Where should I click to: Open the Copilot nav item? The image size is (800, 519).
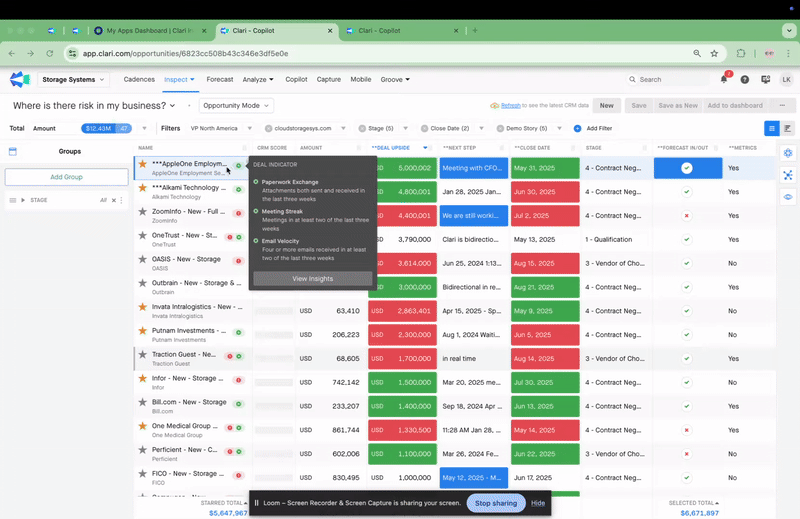tap(296, 80)
